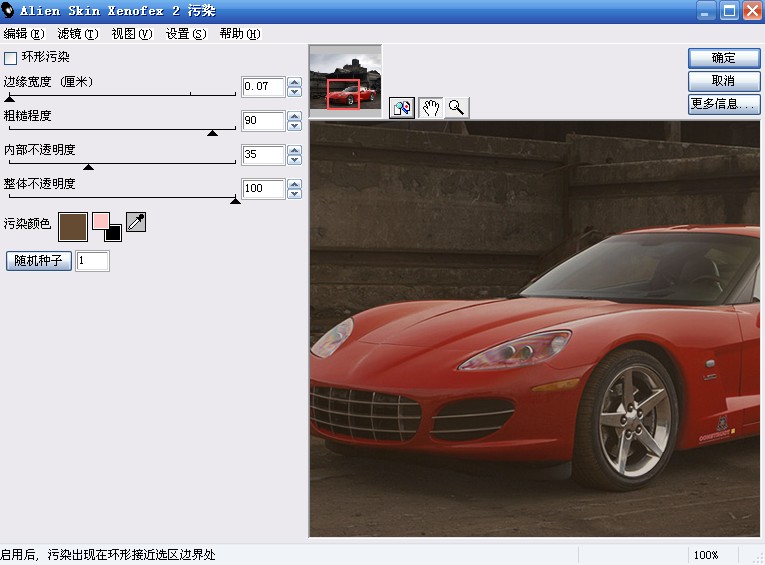Select the magnifier zoom tool
765x565 pixels.
coord(457,108)
